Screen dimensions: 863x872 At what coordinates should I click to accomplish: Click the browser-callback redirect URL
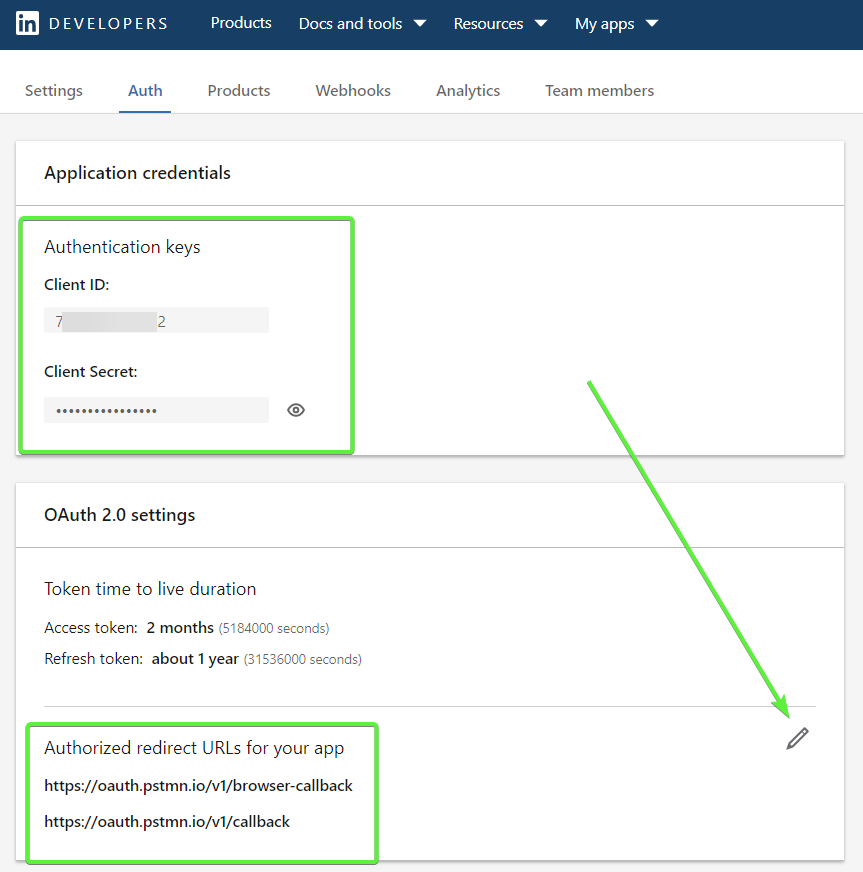[x=199, y=785]
